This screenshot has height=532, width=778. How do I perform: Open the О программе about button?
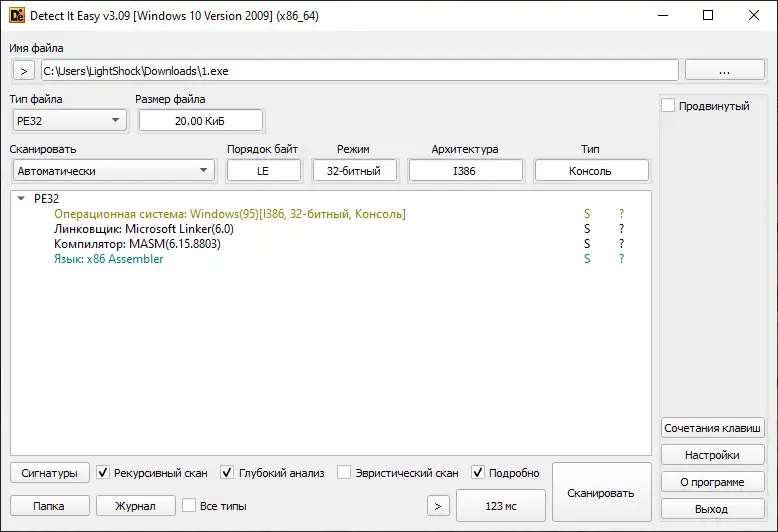point(713,482)
